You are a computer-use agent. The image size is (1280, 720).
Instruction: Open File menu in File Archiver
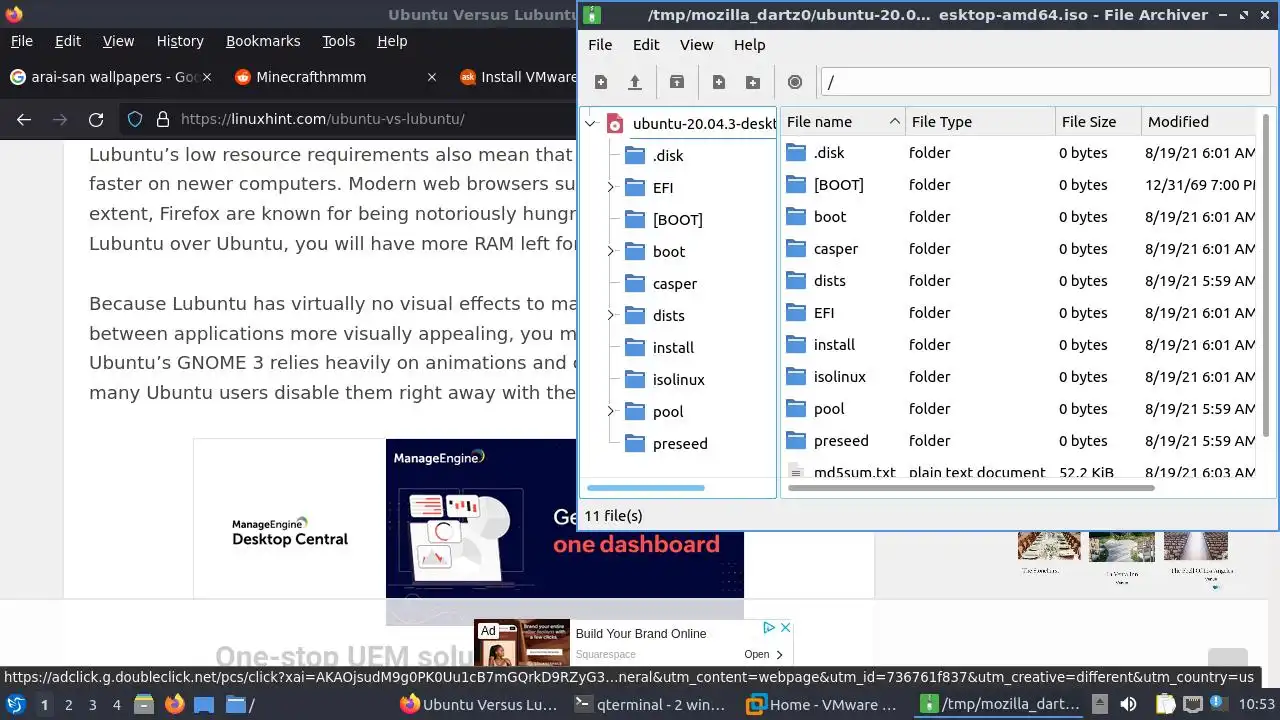point(600,45)
